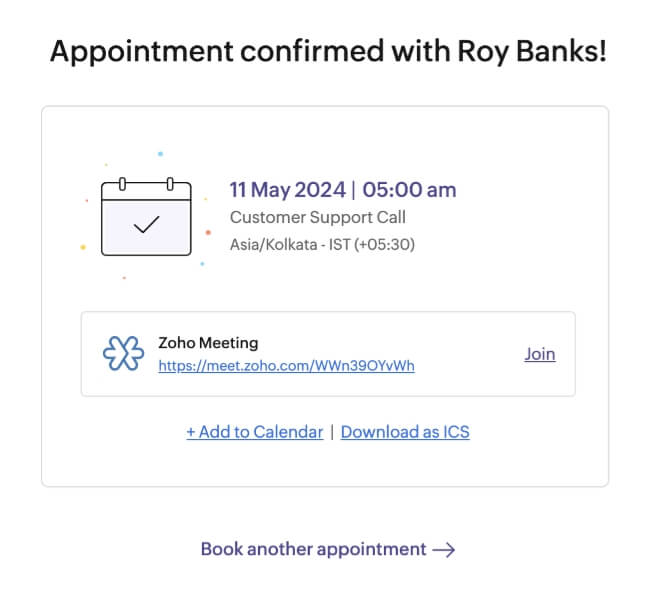Screen dimensions: 661x595
Task: Click the Zoho Meeting logo icon
Action: coord(123,354)
